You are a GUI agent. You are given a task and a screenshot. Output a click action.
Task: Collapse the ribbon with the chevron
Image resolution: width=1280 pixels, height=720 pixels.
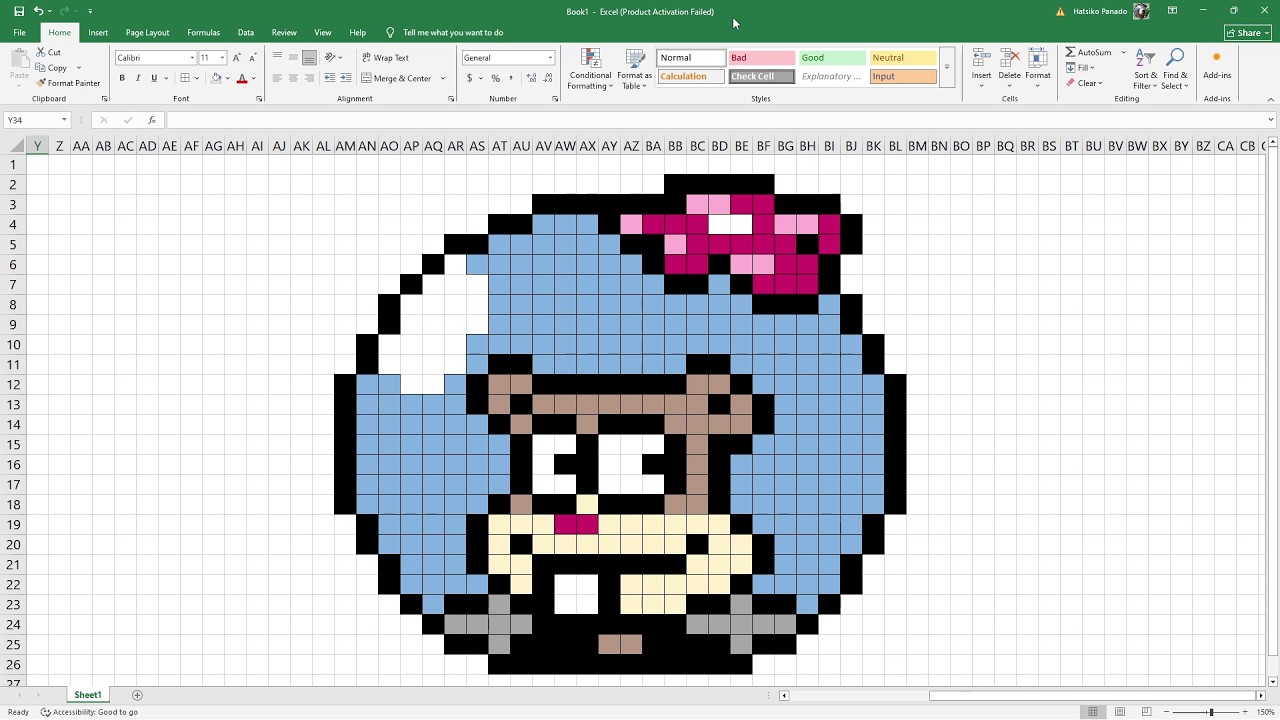click(x=1271, y=99)
